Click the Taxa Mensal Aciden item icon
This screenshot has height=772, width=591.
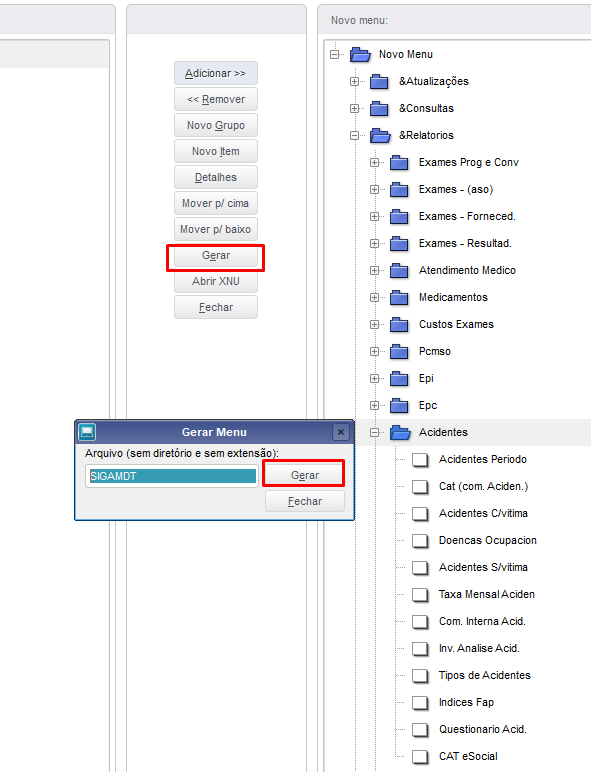pos(420,595)
